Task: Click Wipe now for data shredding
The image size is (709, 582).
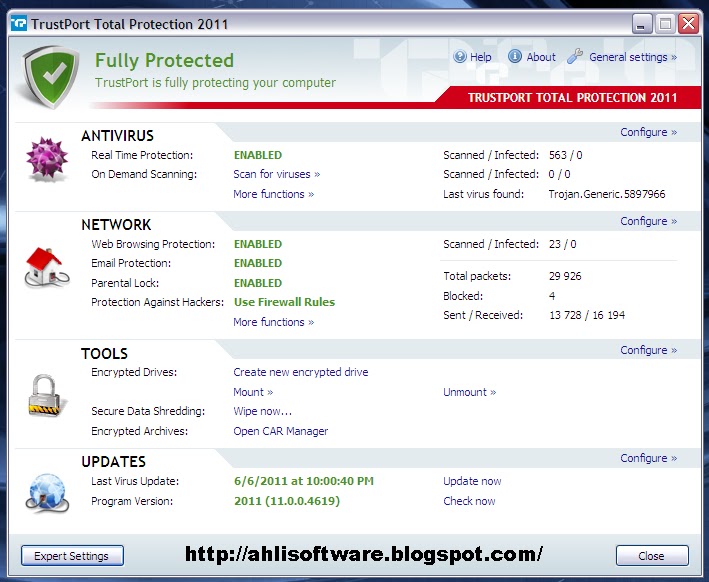Action: [262, 412]
